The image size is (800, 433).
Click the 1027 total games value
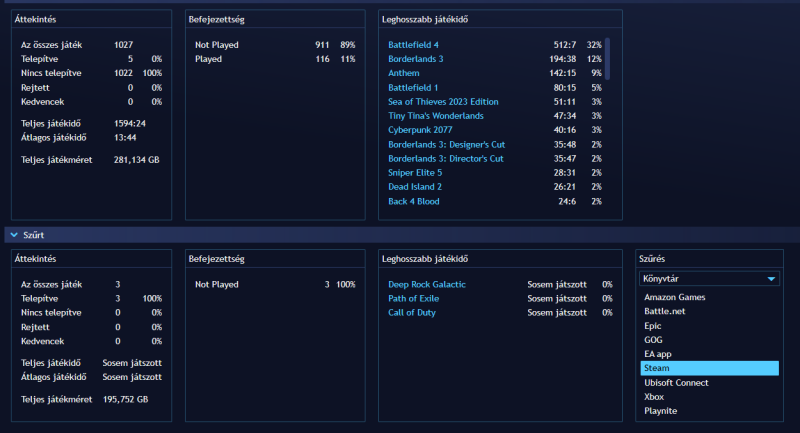pyautogui.click(x=123, y=45)
